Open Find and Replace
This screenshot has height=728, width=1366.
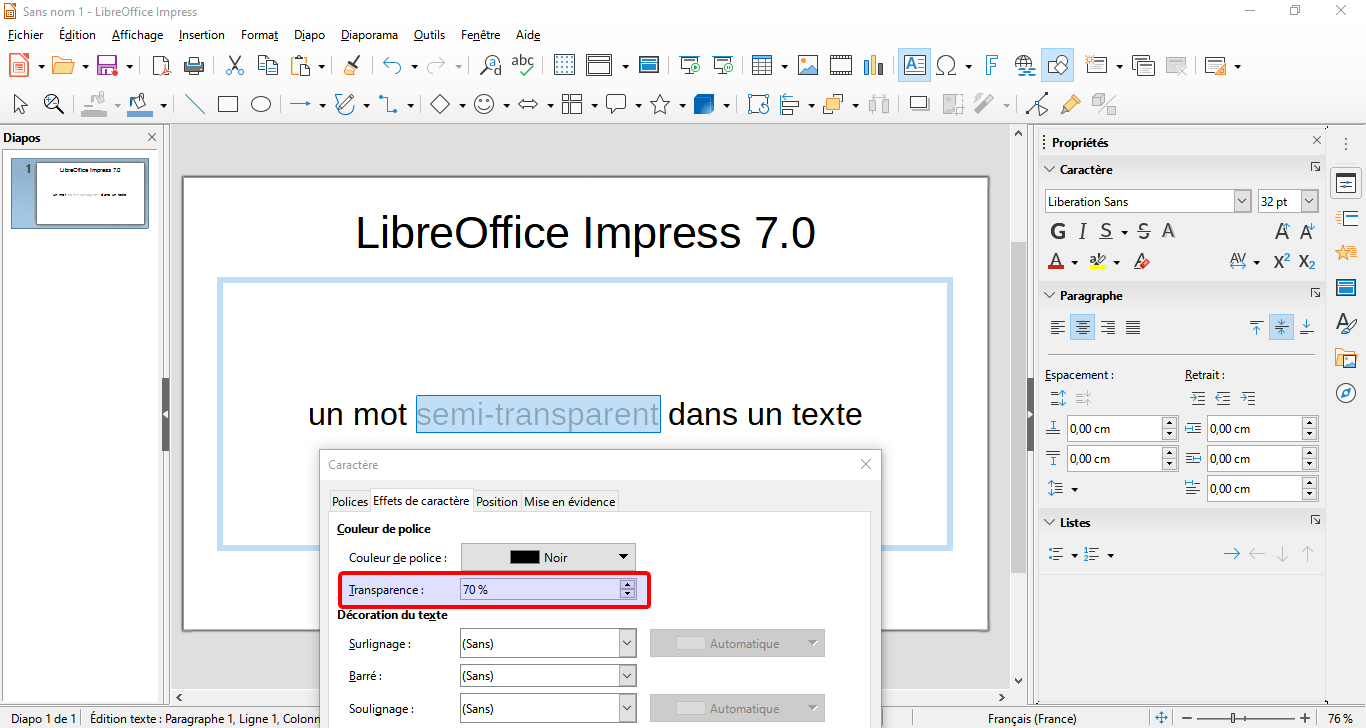[x=490, y=66]
